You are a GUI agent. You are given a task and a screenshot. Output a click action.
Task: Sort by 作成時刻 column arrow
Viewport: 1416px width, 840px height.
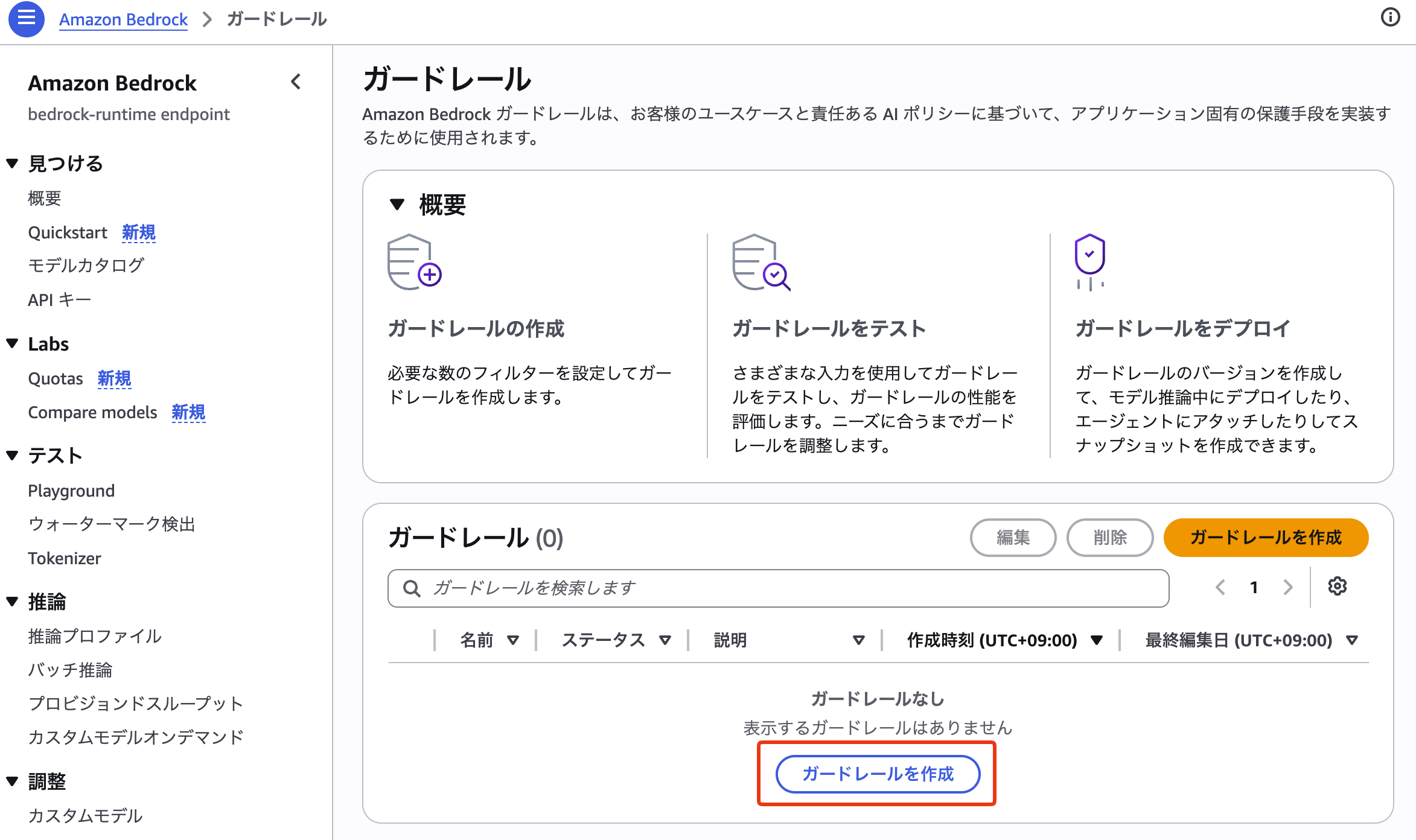pyautogui.click(x=1097, y=640)
